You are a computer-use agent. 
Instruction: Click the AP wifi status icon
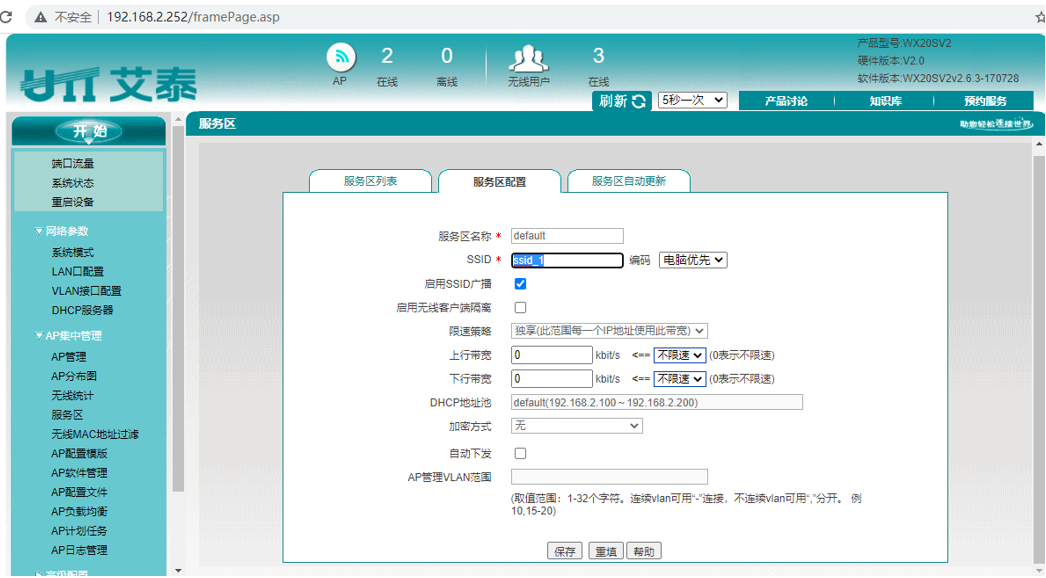341,57
